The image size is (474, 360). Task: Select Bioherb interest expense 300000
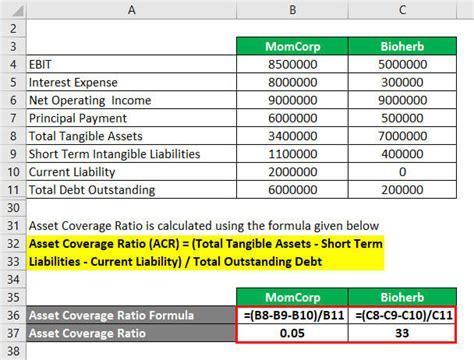[x=402, y=82]
